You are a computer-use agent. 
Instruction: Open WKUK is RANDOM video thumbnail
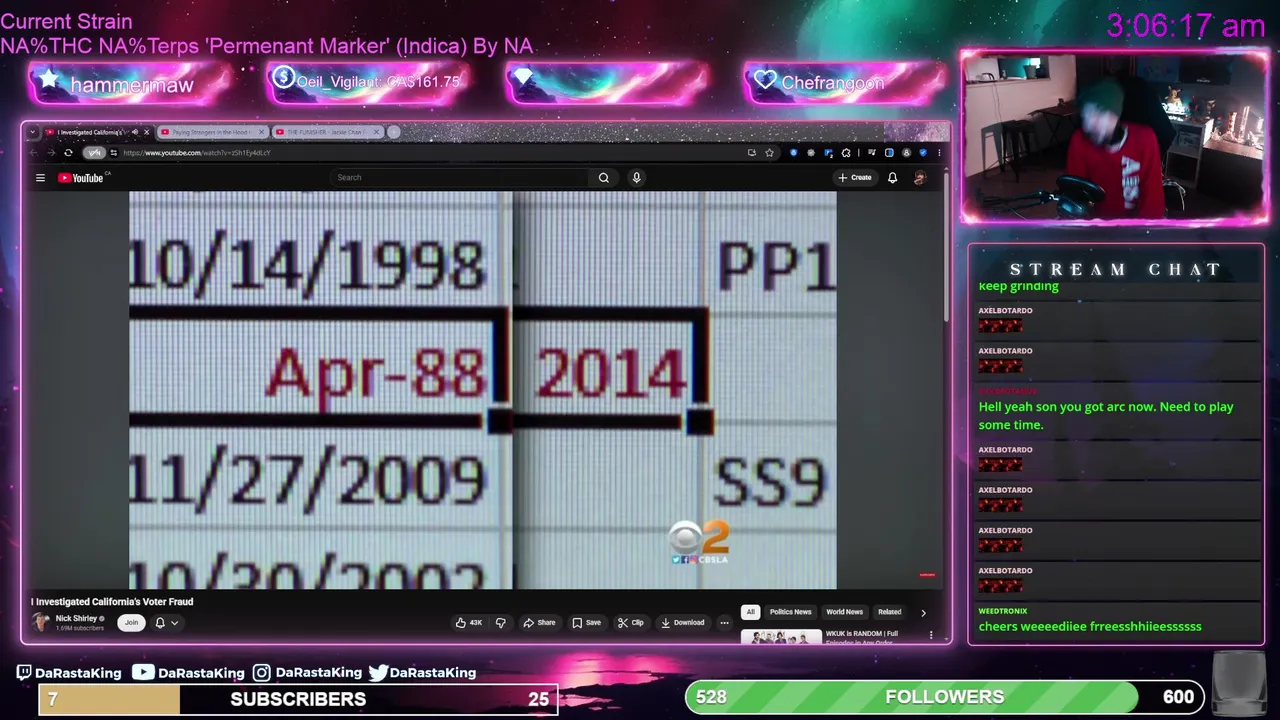pos(781,636)
